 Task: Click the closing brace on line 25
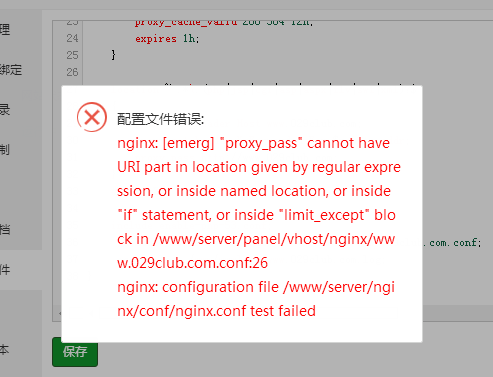coord(113,55)
